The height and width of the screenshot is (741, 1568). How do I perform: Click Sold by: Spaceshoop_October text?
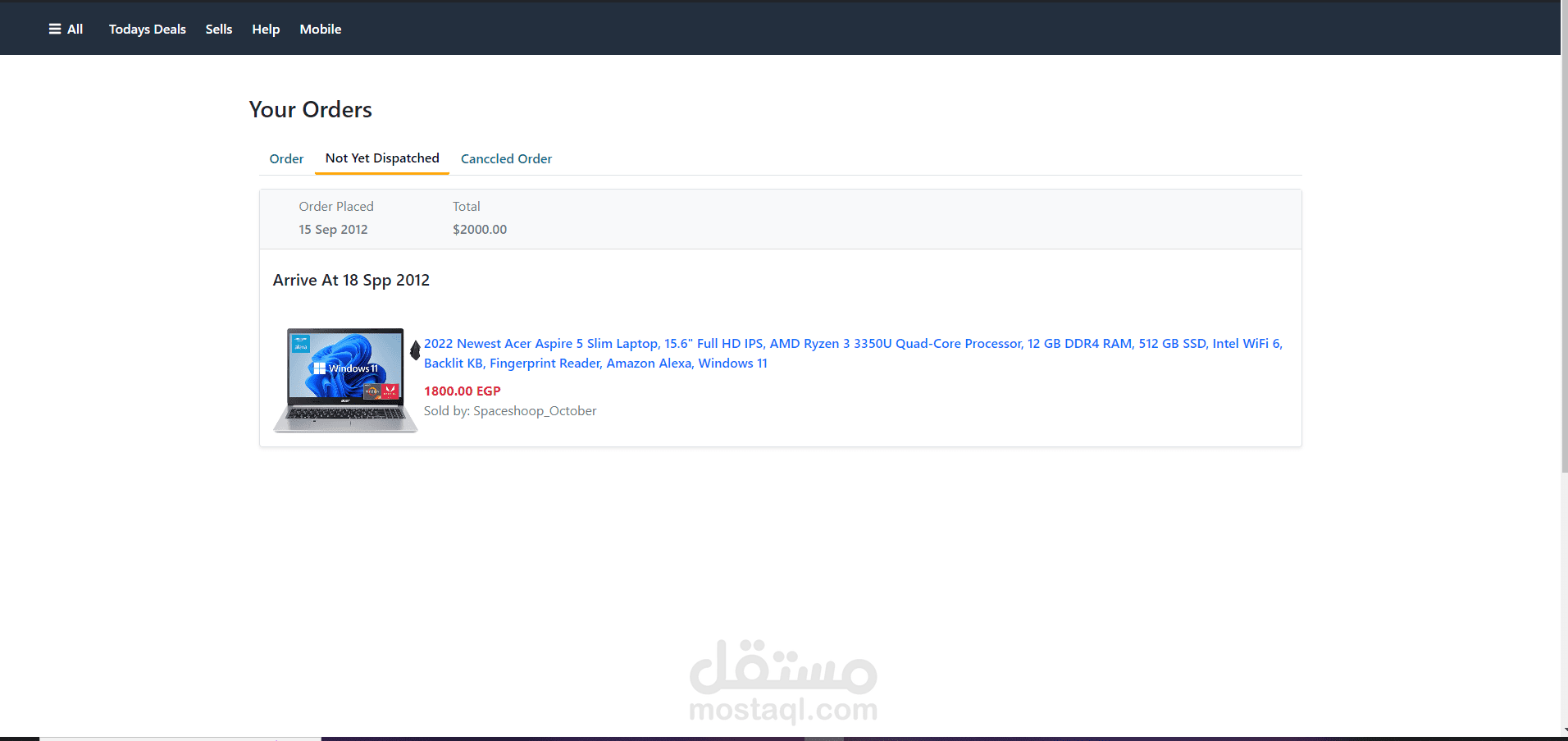tap(510, 411)
